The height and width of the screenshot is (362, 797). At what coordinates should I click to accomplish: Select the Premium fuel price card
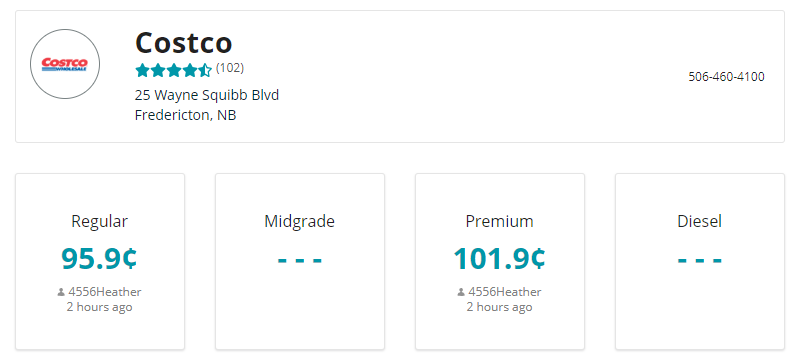pos(500,261)
